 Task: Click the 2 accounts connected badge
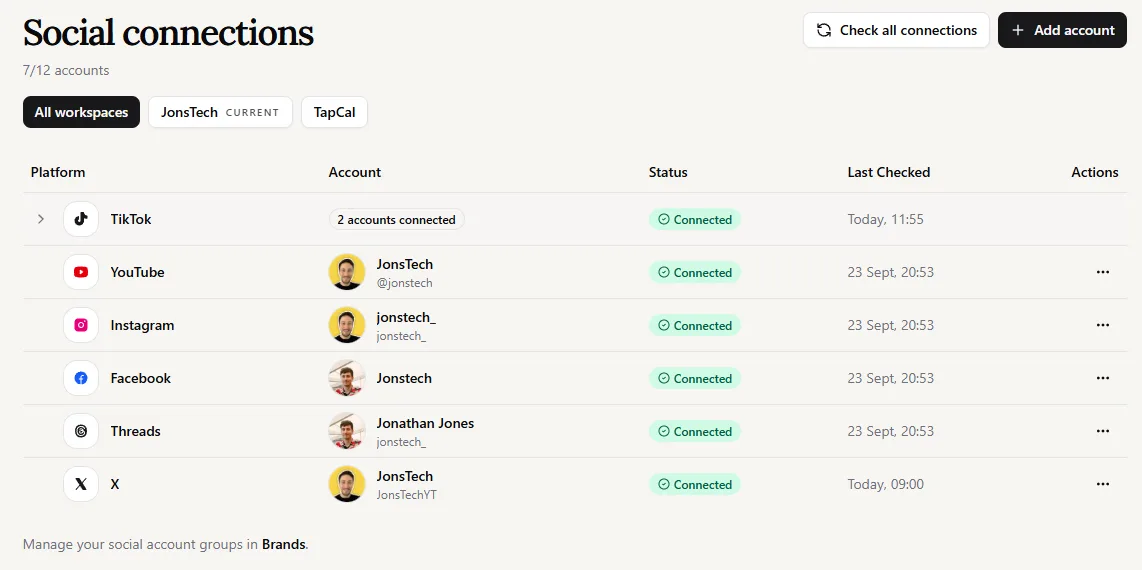click(x=396, y=219)
